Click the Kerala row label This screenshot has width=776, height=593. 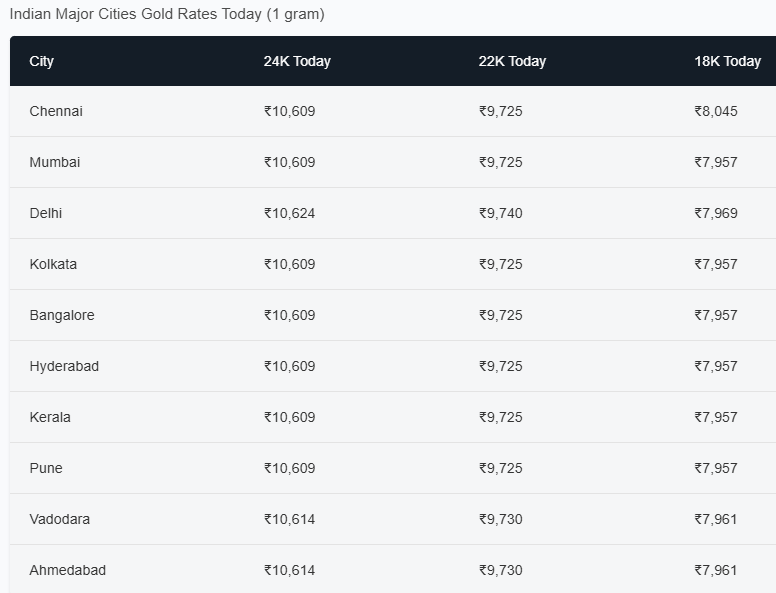click(x=50, y=417)
